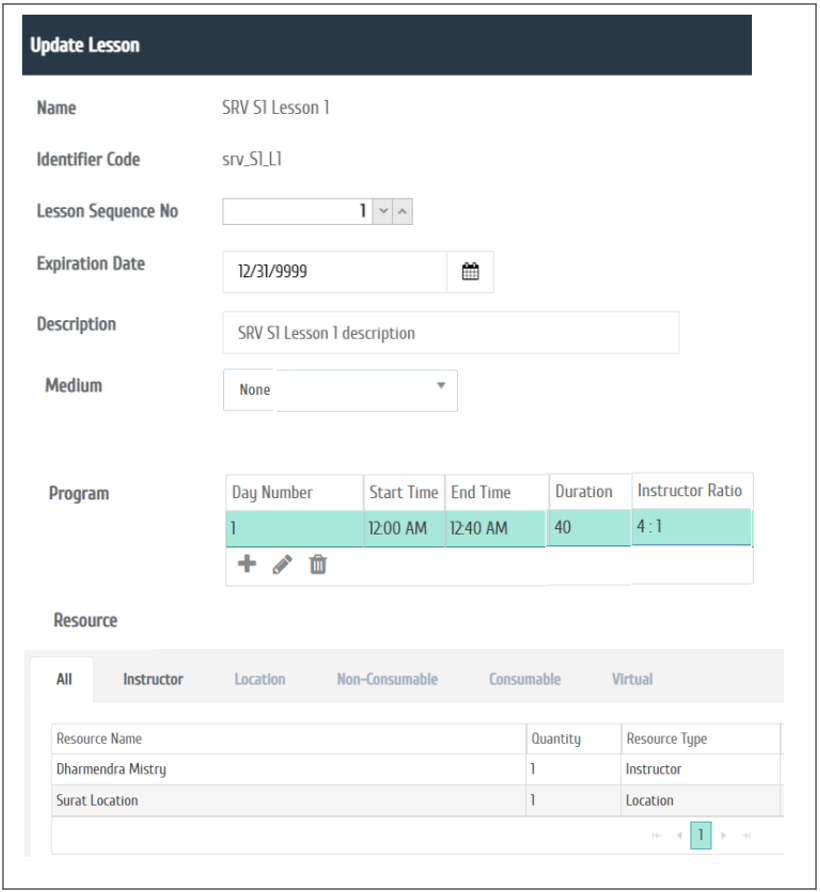Go to next page in resource pager
Screen dimensions: 820x892
[724, 835]
